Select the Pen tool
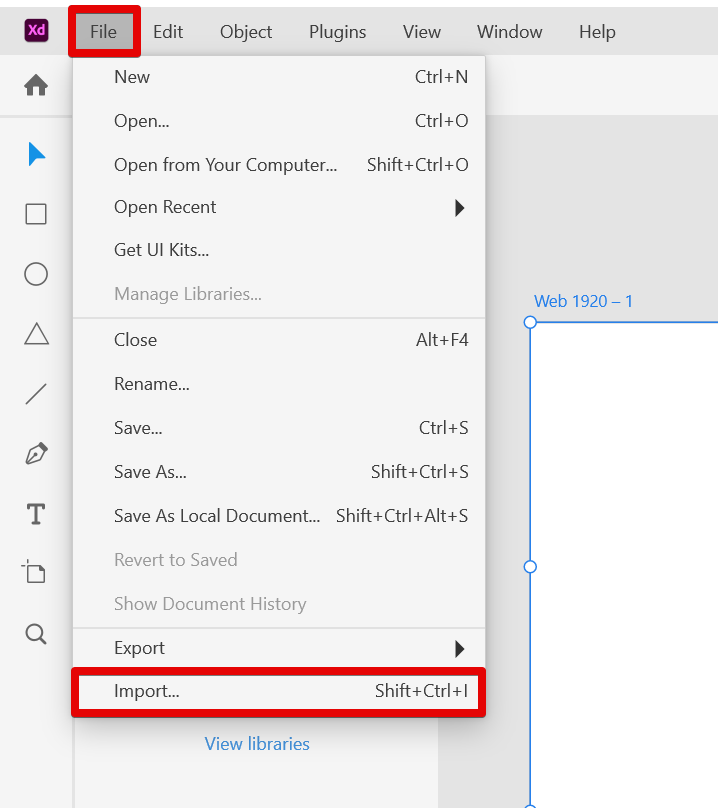Viewport: 718px width, 808px height. click(36, 454)
